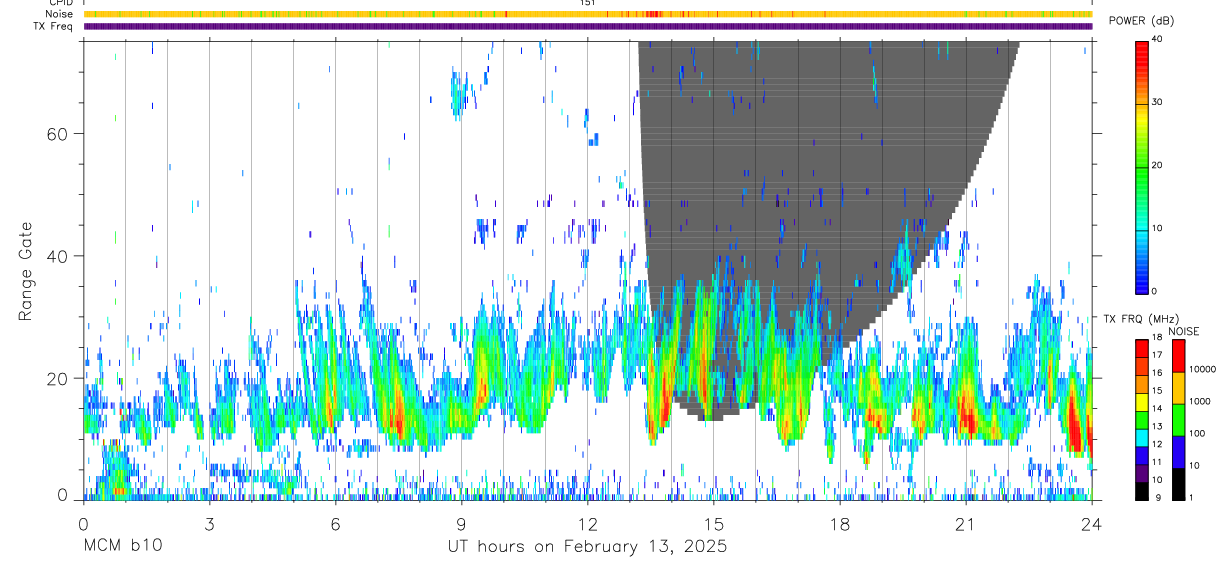Click the POWER (dB) legend title
The width and height of the screenshot is (1228, 567).
tap(1142, 21)
